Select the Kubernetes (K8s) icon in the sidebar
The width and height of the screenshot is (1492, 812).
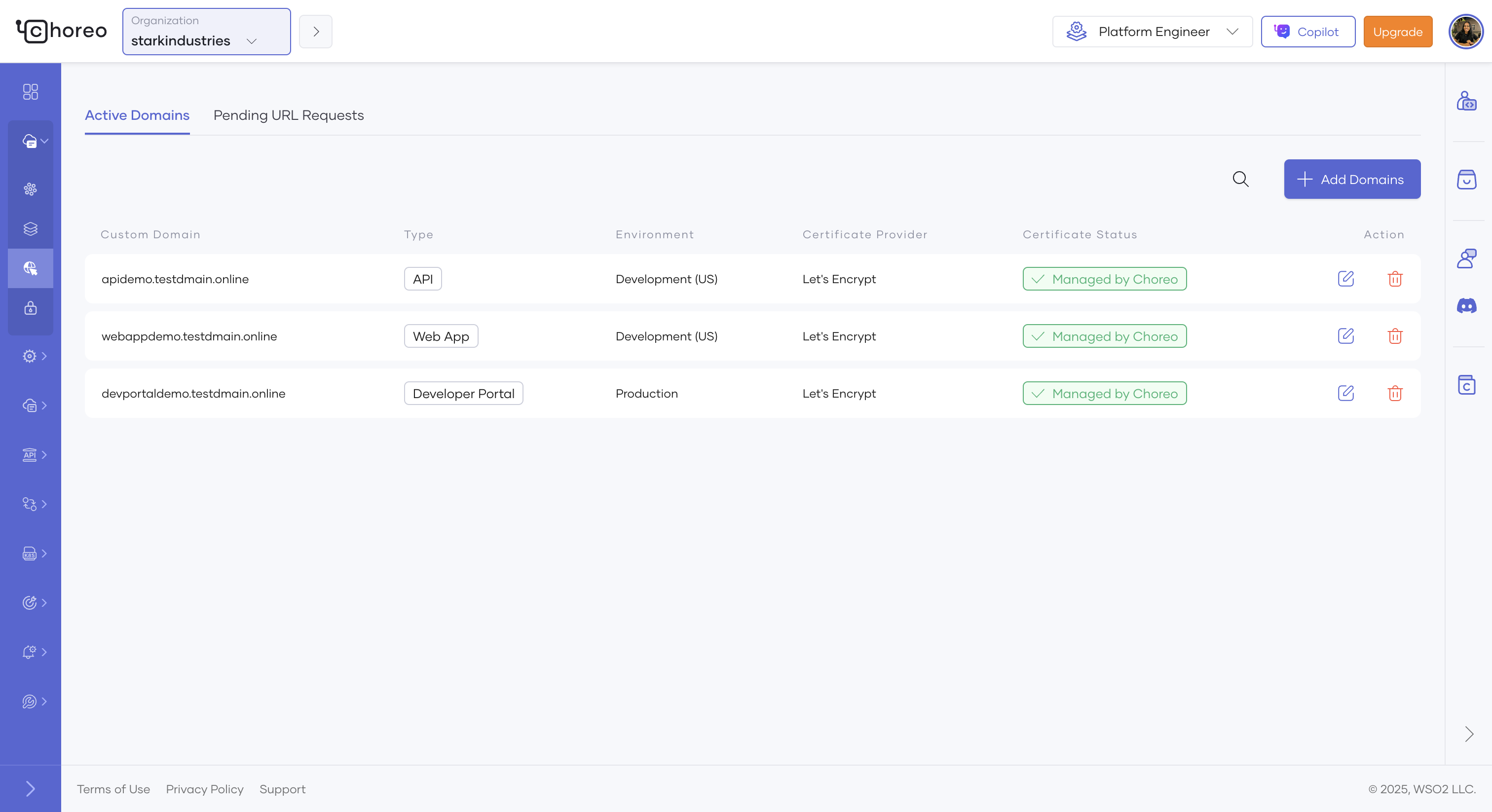[x=30, y=554]
